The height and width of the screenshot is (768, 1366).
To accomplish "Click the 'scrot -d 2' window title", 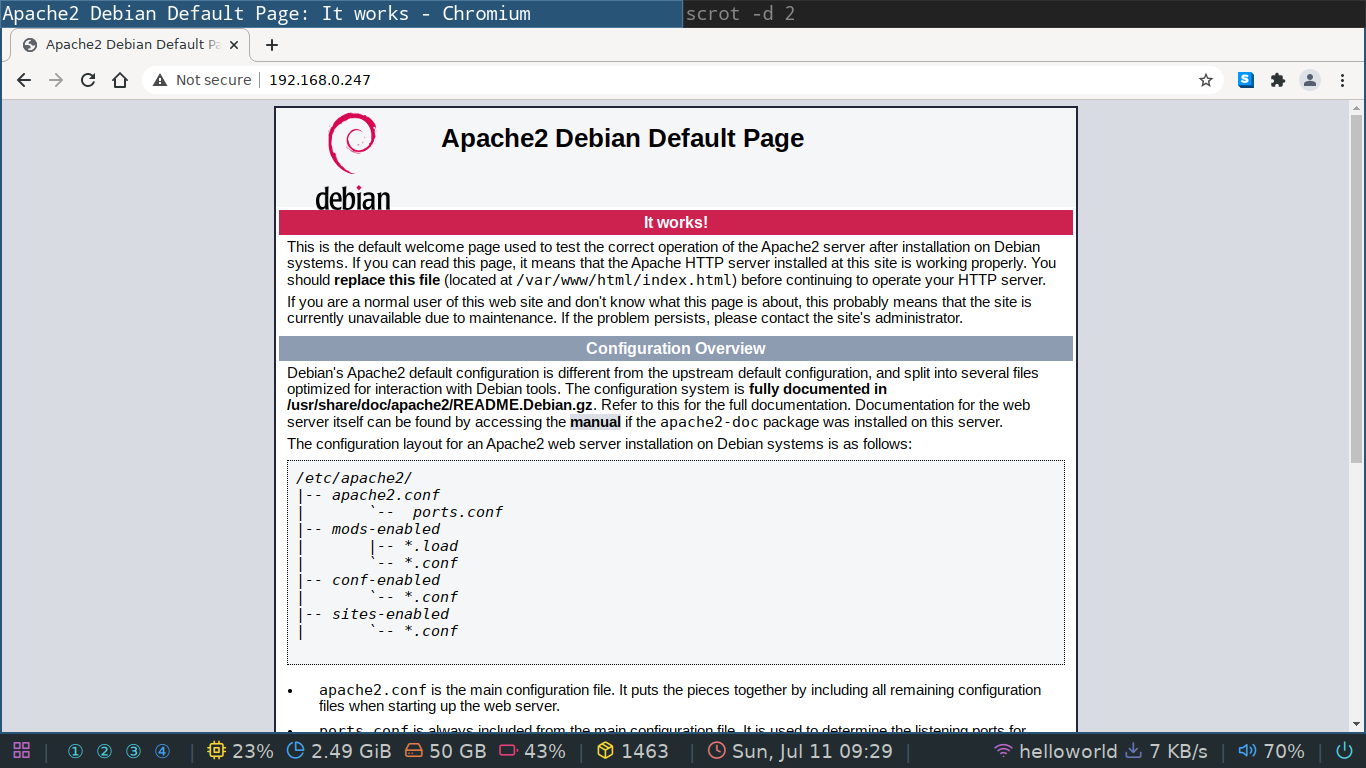I will [741, 14].
